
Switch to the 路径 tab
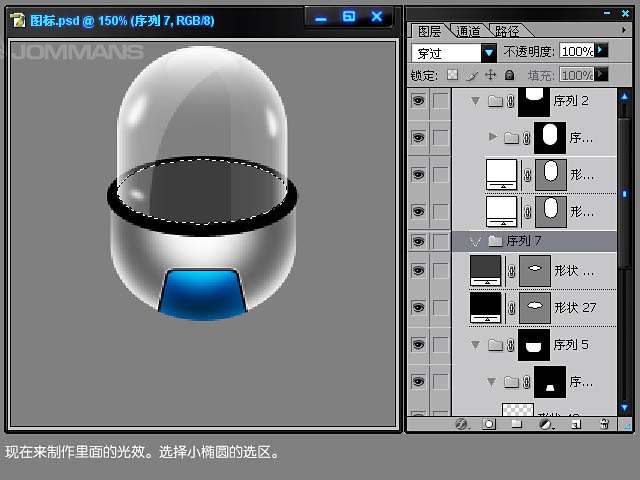507,31
